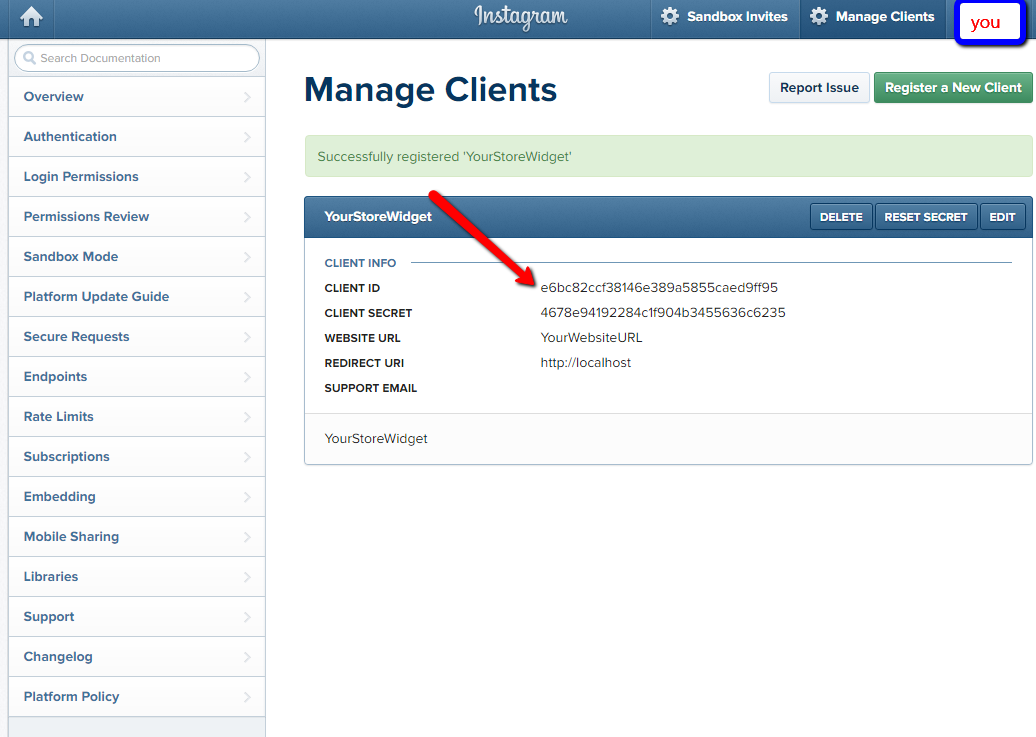Click the Register a New Client button

coord(953,88)
